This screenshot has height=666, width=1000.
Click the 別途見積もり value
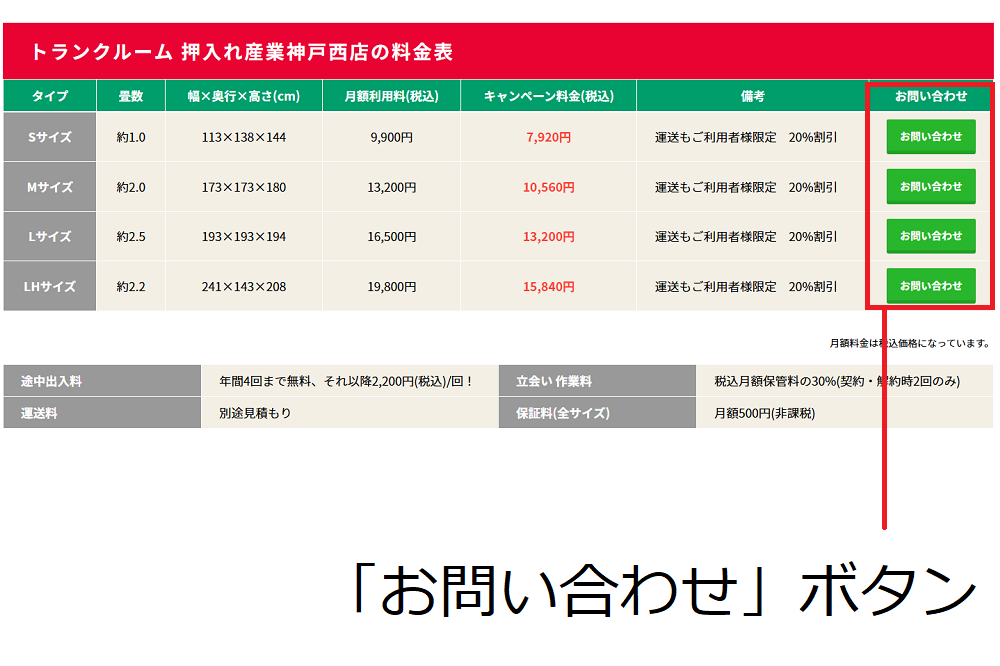pos(255,413)
